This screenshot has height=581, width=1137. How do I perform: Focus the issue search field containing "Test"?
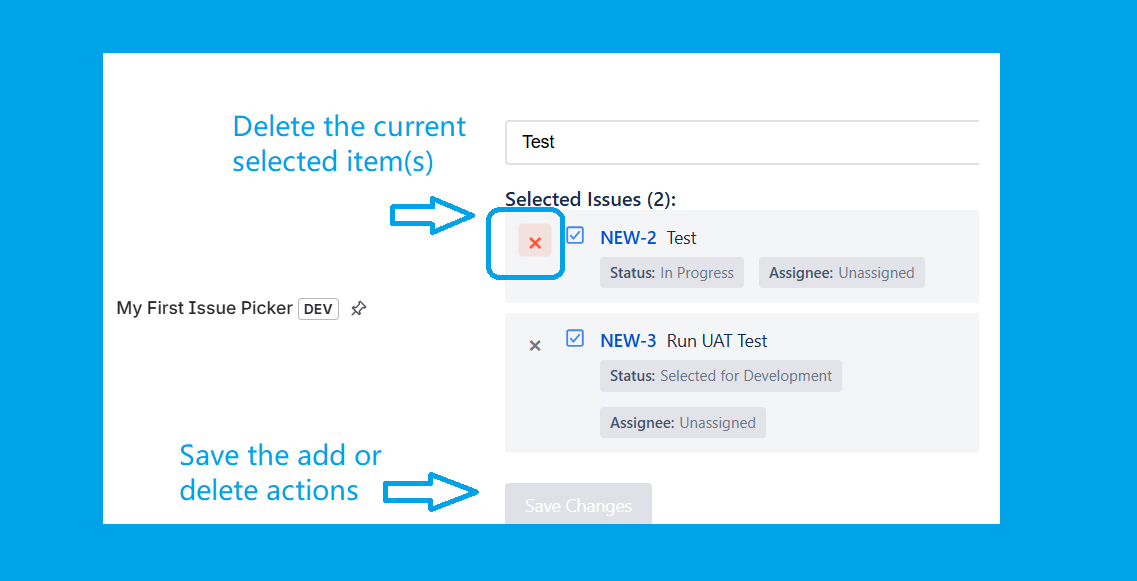coord(740,142)
